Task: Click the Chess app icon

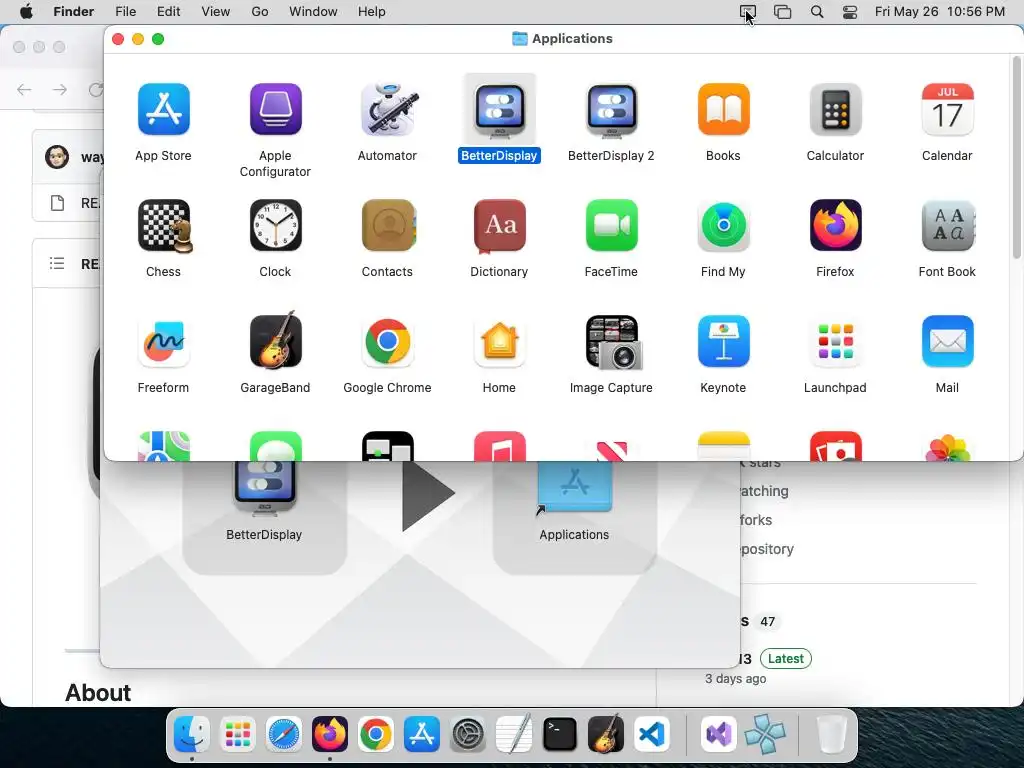Action: (163, 225)
